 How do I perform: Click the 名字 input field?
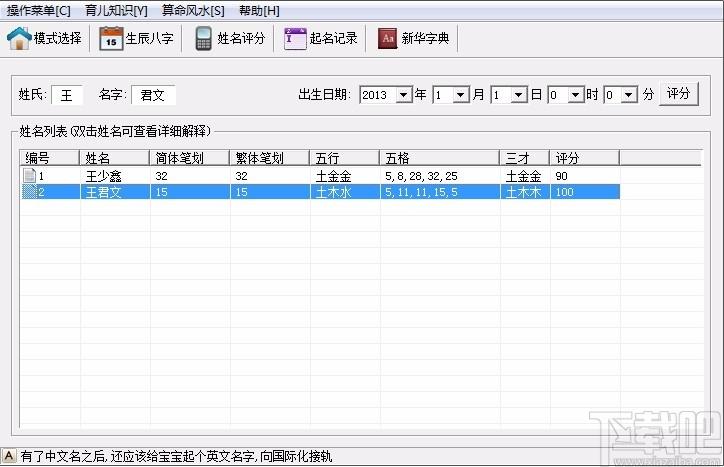(153, 95)
